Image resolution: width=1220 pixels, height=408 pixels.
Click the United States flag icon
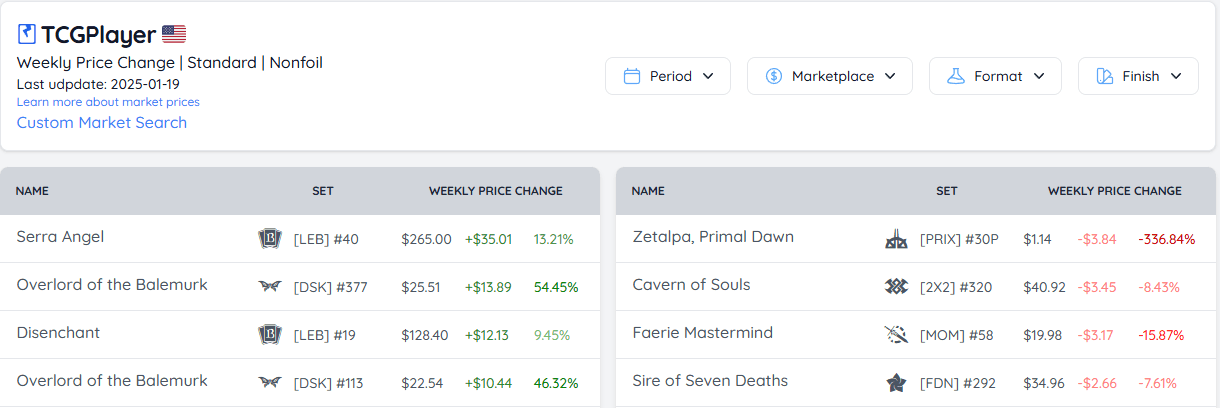click(174, 34)
